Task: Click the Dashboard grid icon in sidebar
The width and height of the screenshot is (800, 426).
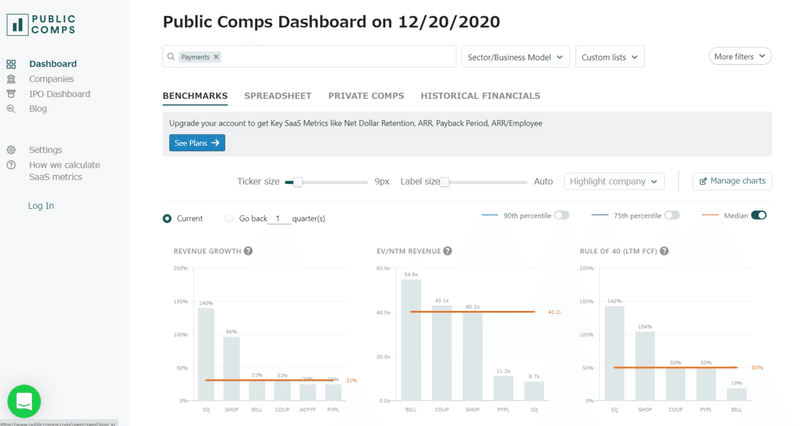Action: (11, 64)
